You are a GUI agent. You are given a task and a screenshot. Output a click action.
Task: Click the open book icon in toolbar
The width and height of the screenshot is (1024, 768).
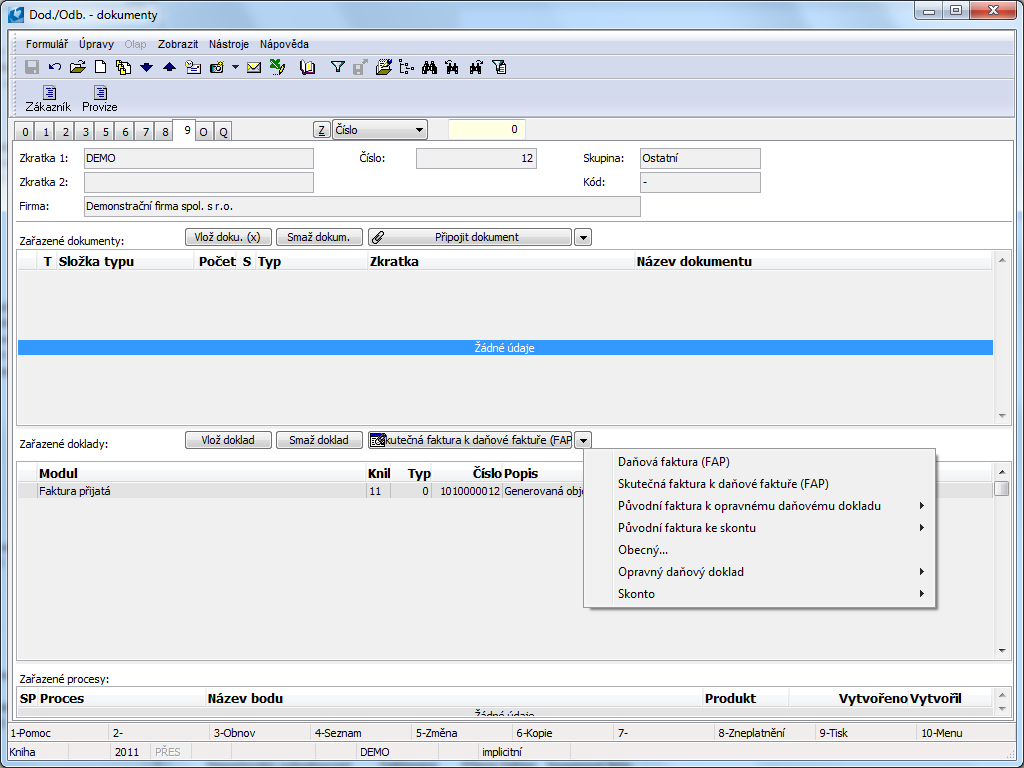pyautogui.click(x=307, y=68)
